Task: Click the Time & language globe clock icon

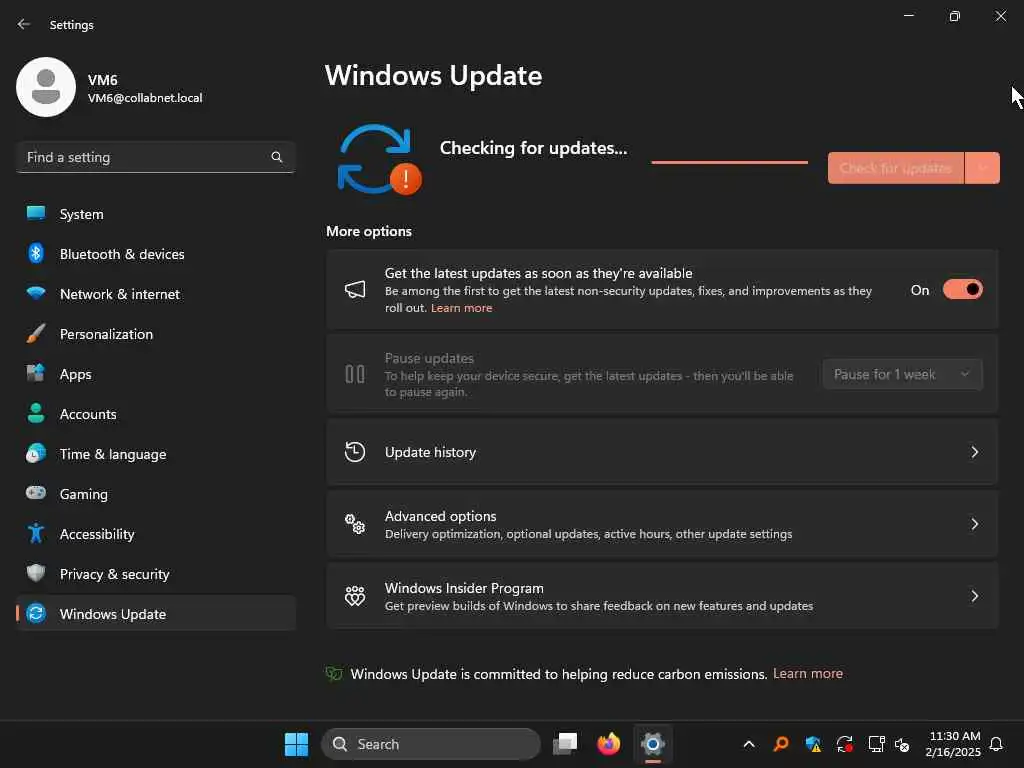Action: point(36,453)
